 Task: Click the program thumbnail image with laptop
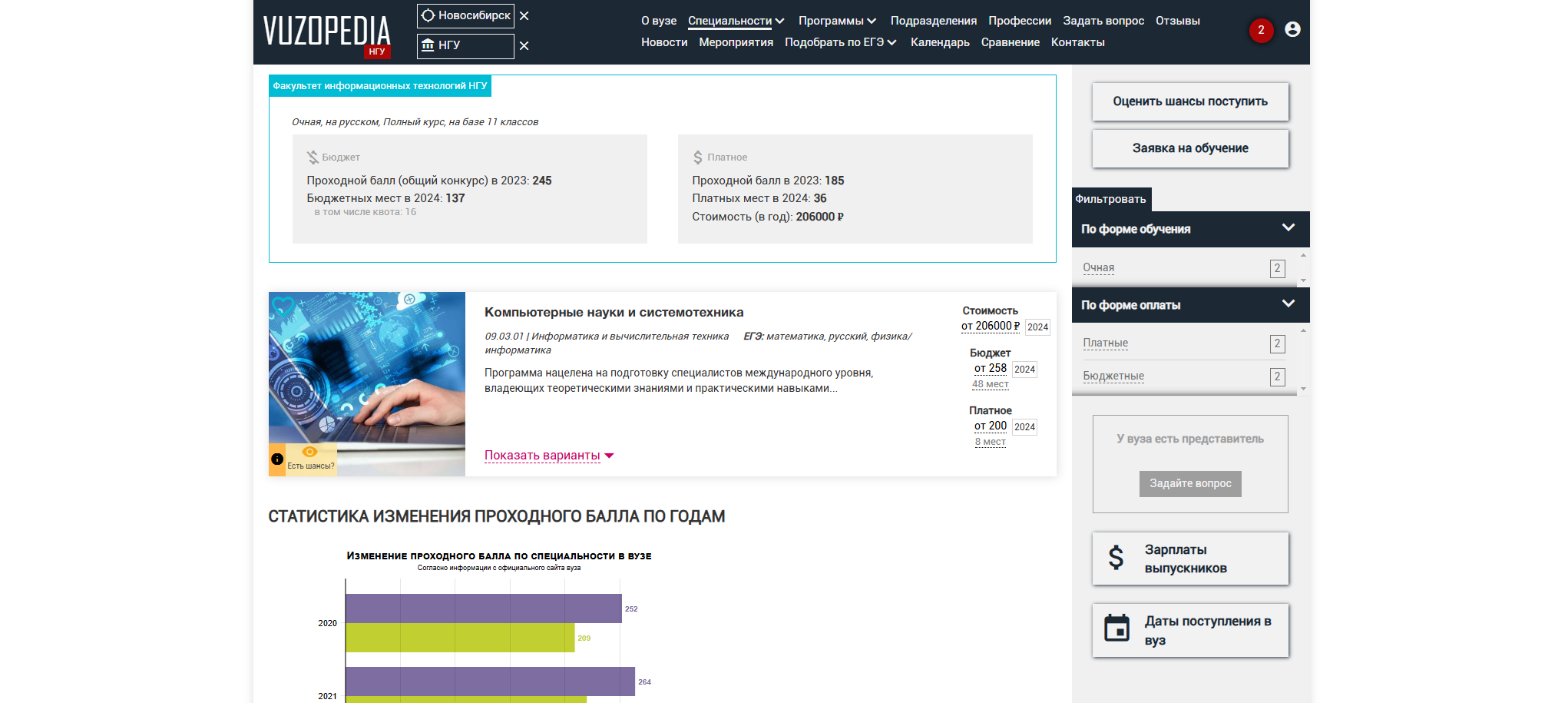click(x=367, y=383)
